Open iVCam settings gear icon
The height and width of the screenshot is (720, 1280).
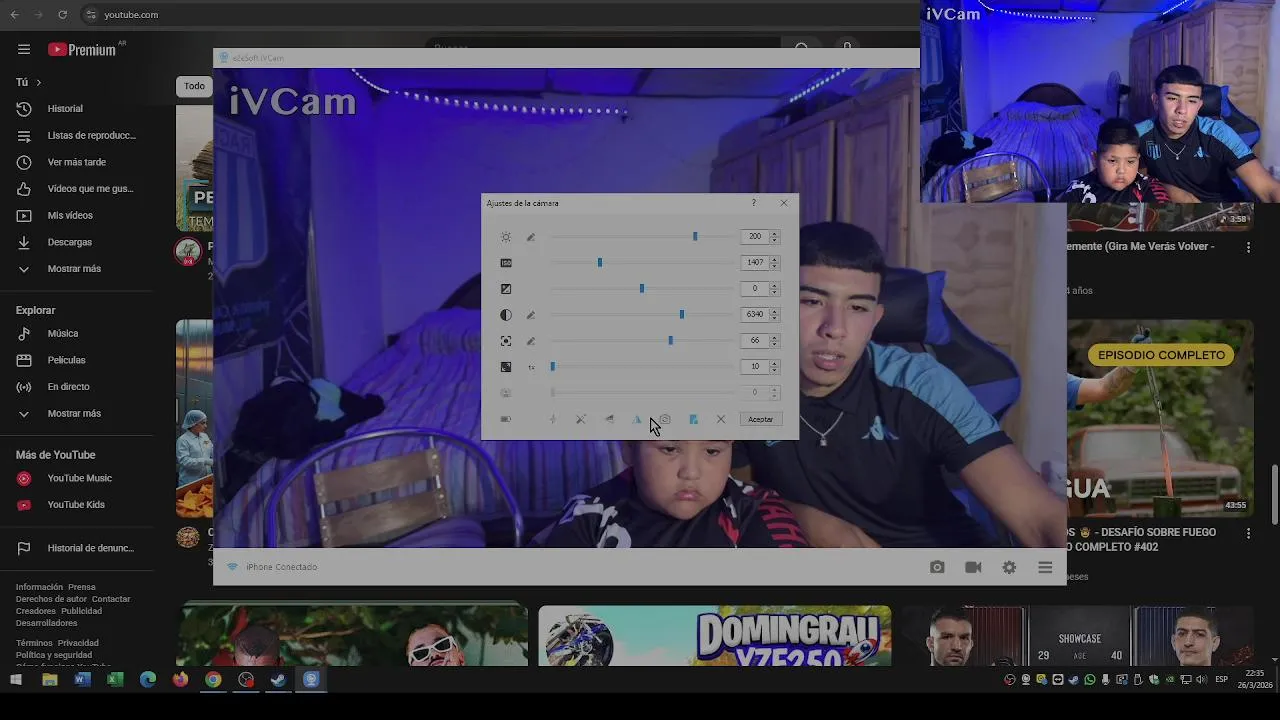pos(1009,567)
